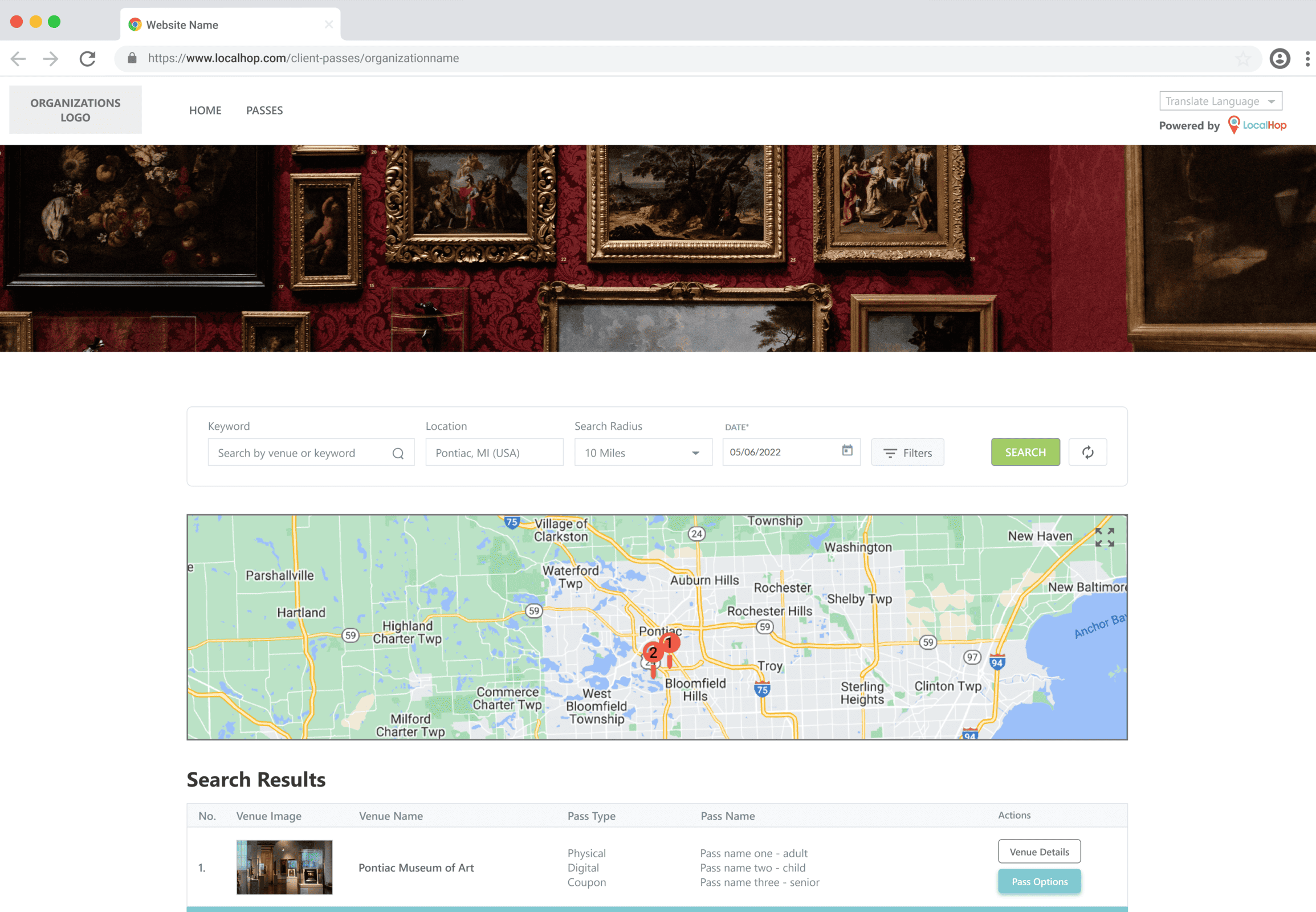
Task: Open the browser profile account icon
Action: tap(1280, 58)
